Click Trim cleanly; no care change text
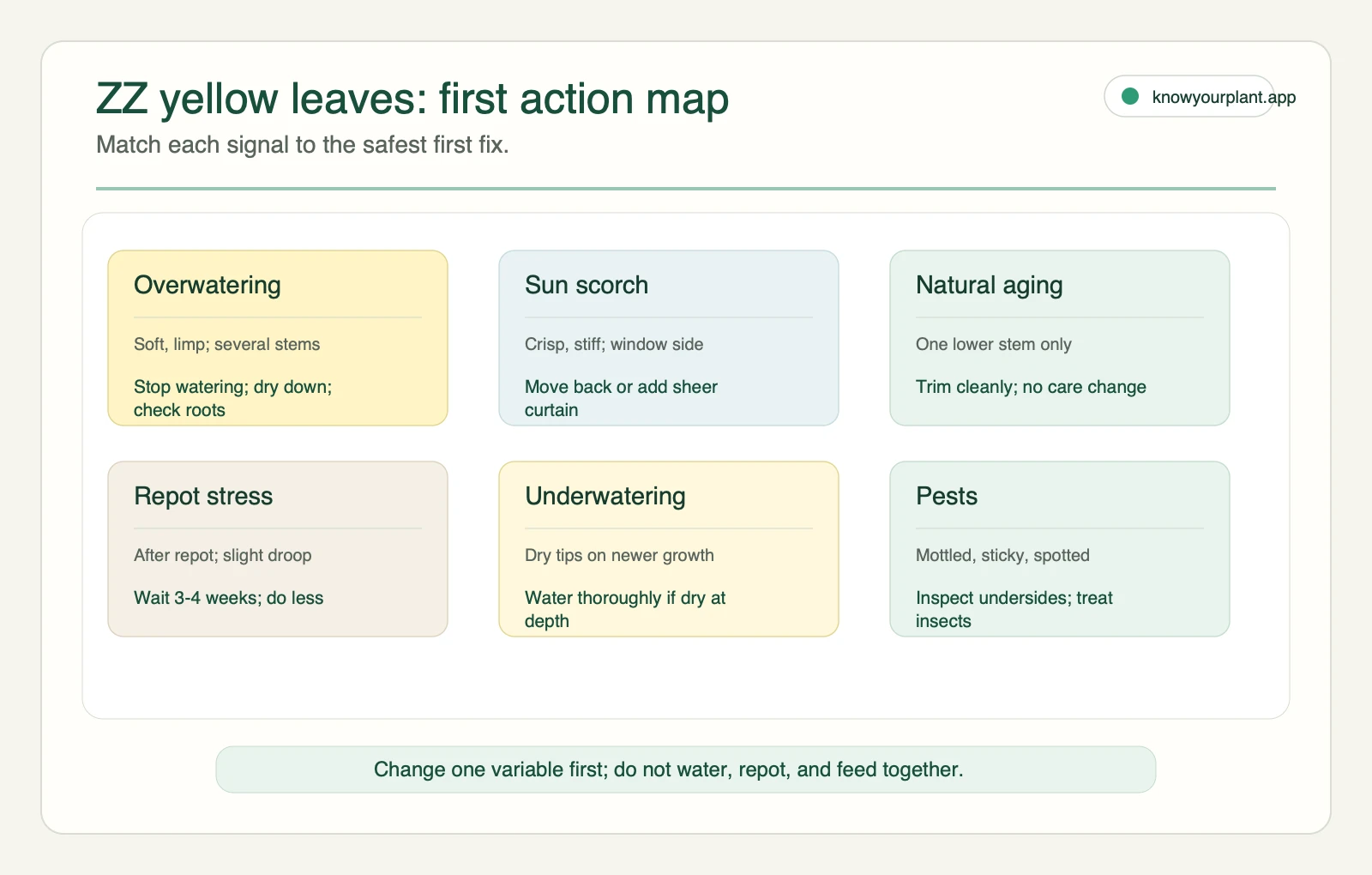 pos(1031,387)
